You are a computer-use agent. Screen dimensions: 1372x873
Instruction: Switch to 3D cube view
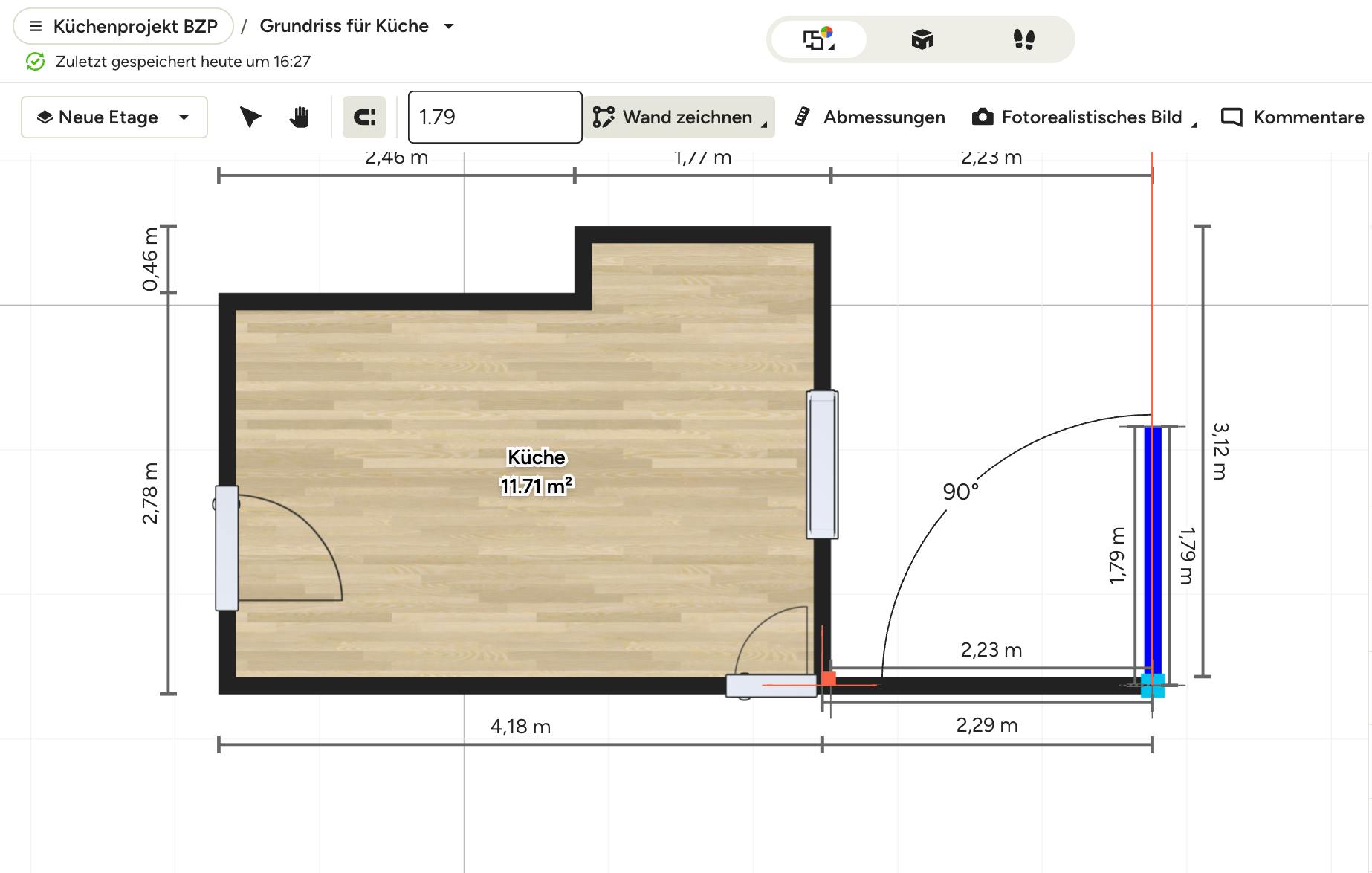(922, 39)
